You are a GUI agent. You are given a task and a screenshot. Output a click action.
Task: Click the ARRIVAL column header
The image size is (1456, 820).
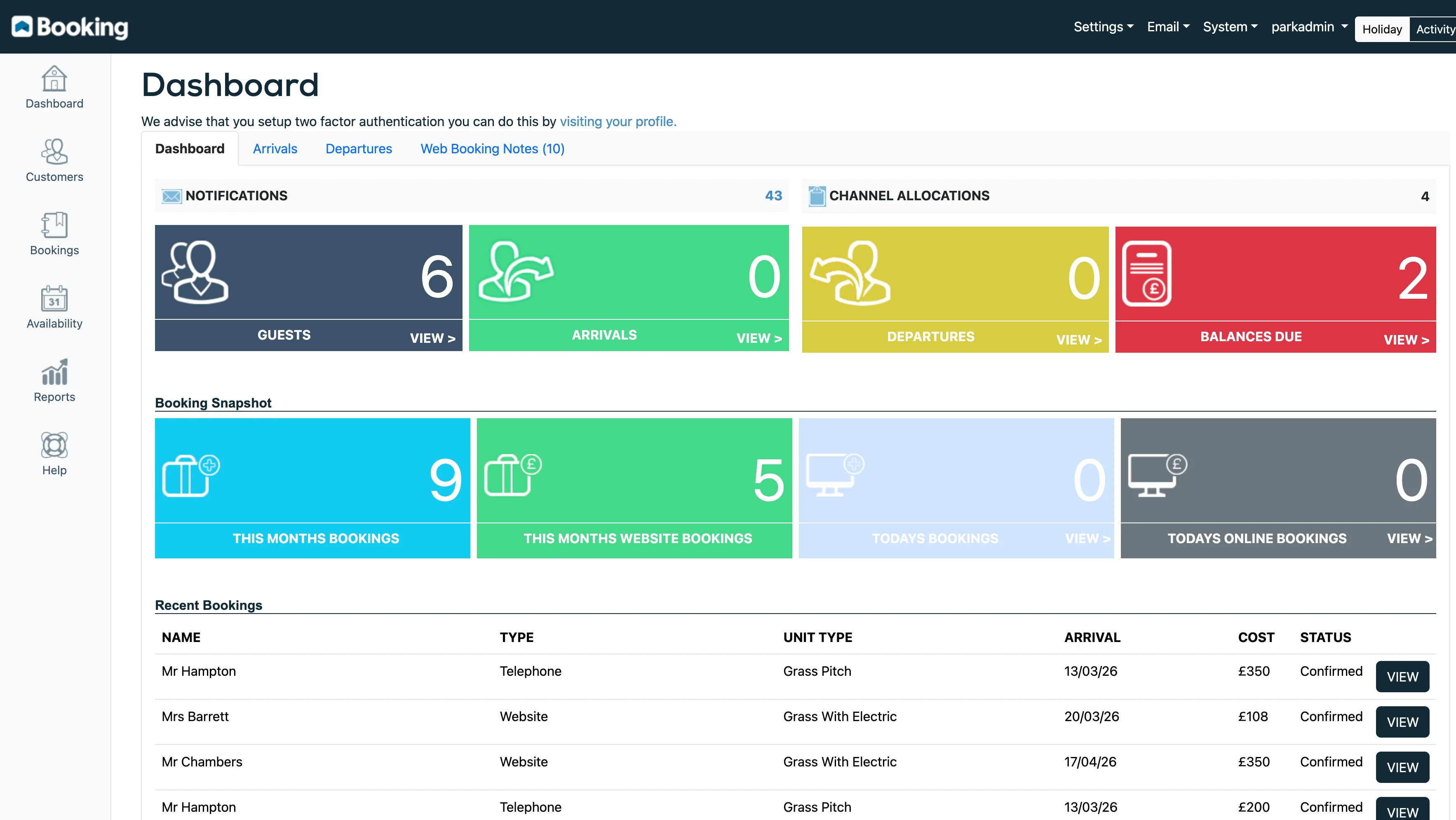[x=1092, y=637]
